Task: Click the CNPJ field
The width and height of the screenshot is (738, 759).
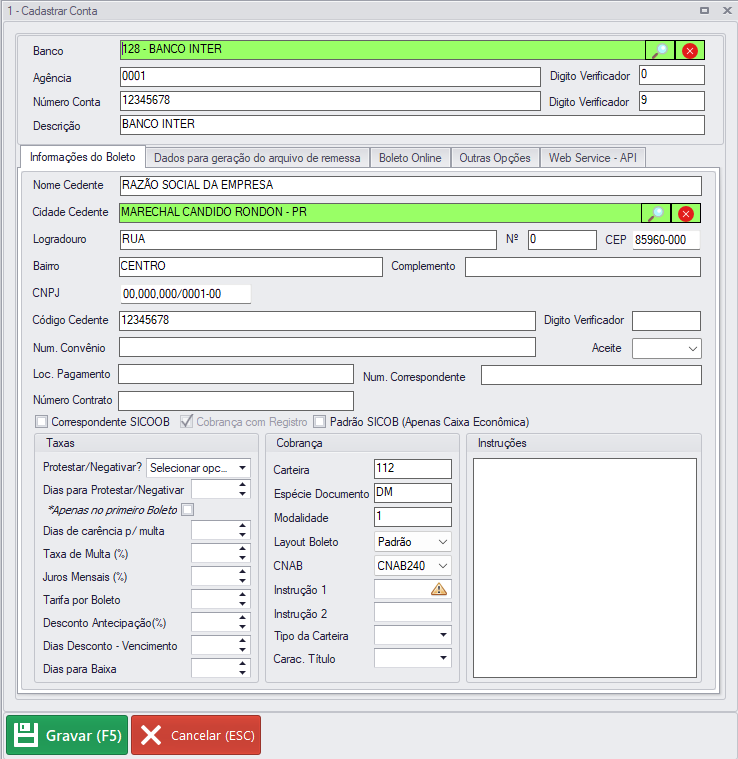Action: point(185,294)
